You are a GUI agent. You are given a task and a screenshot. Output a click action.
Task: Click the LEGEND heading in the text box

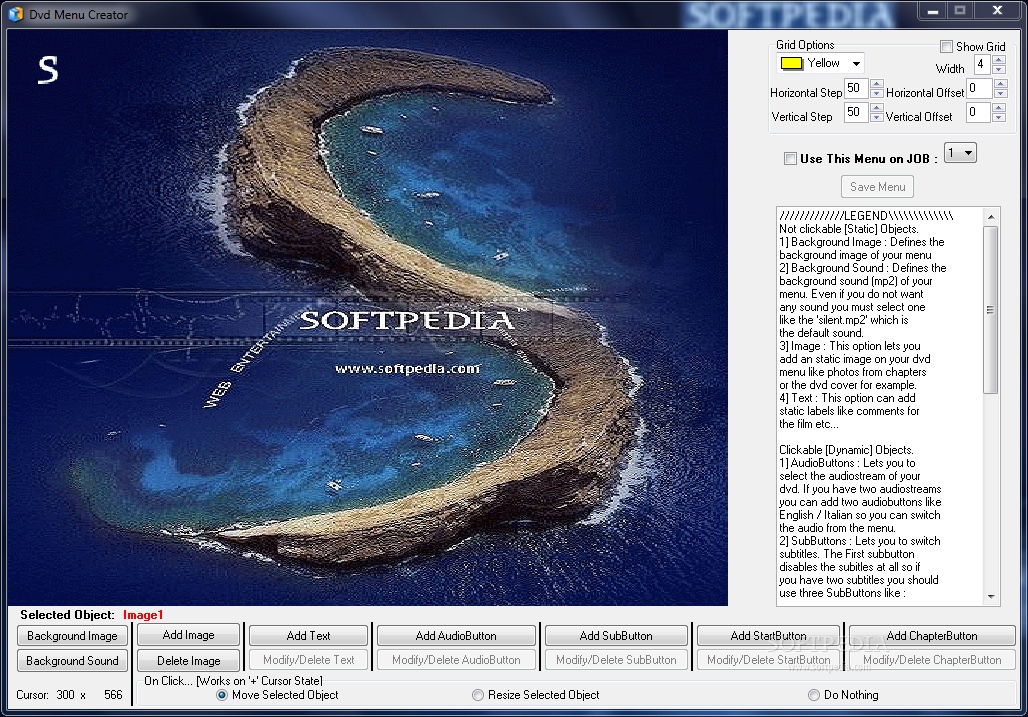pos(865,216)
